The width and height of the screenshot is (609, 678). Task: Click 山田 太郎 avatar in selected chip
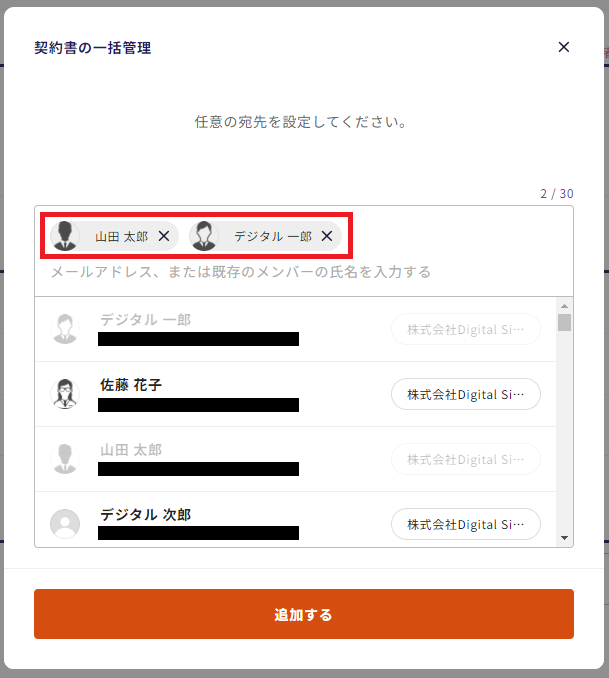[65, 236]
